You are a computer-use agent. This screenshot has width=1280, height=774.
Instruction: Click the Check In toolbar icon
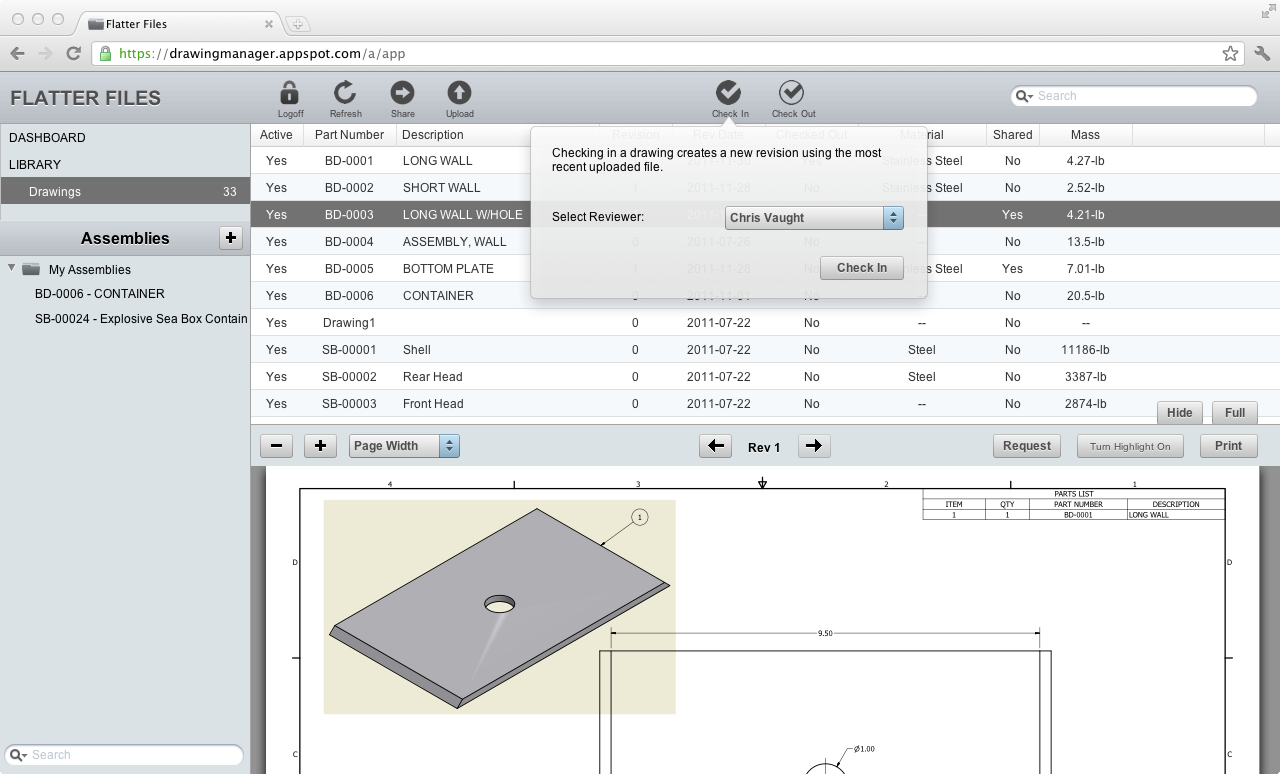pos(729,92)
